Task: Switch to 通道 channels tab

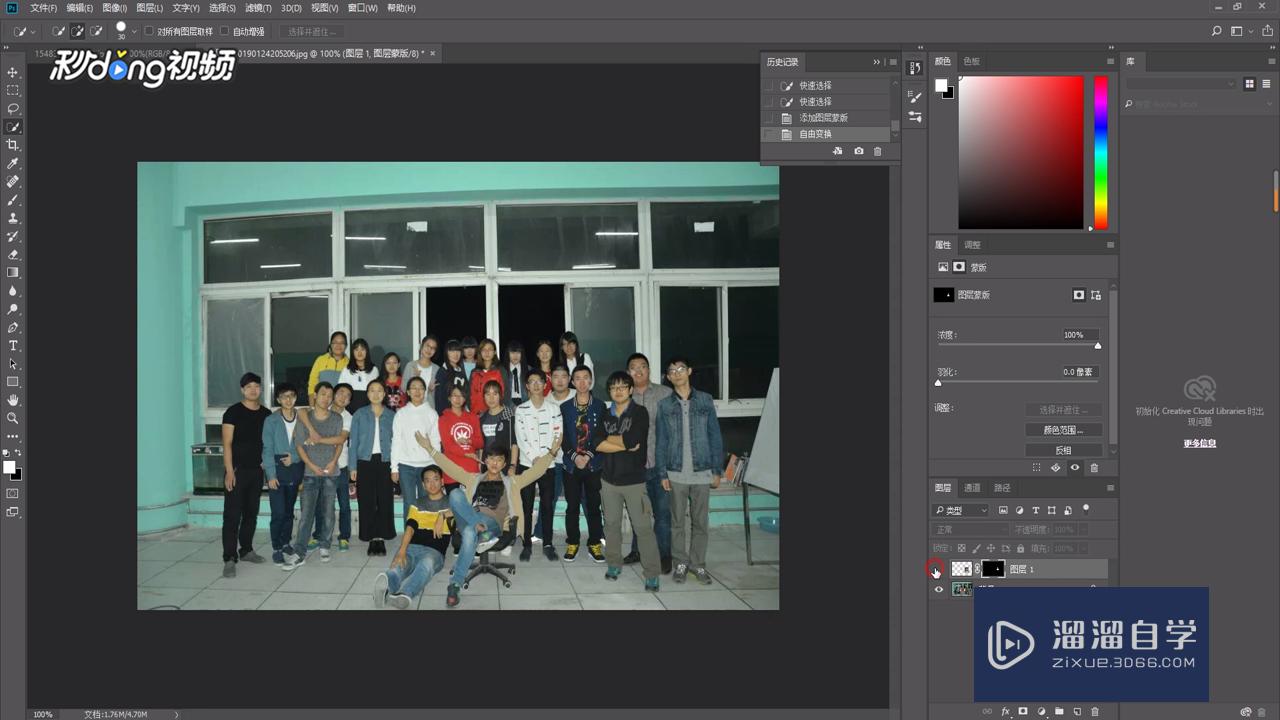Action: pos(972,488)
